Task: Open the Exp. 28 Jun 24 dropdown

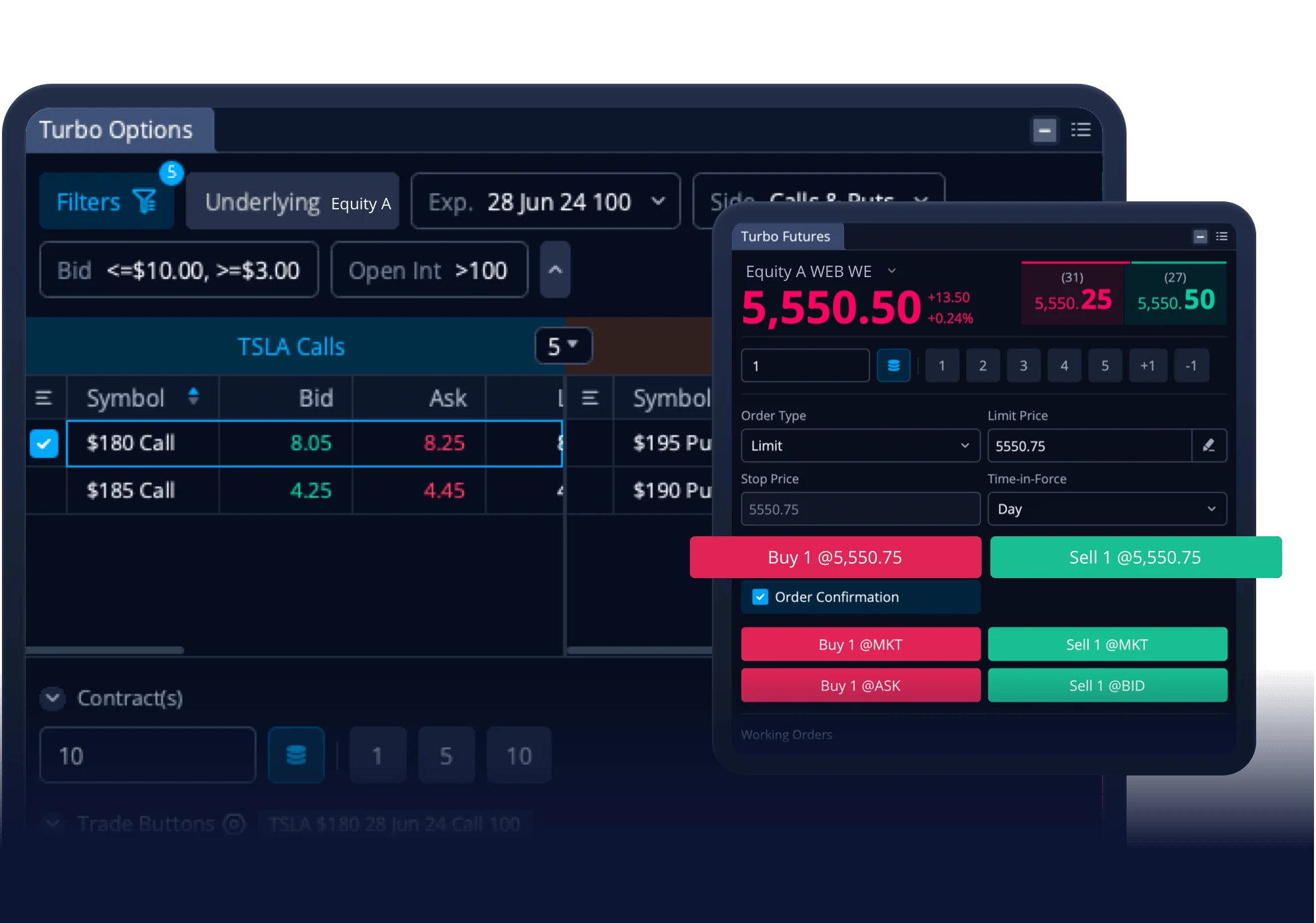Action: tap(546, 201)
